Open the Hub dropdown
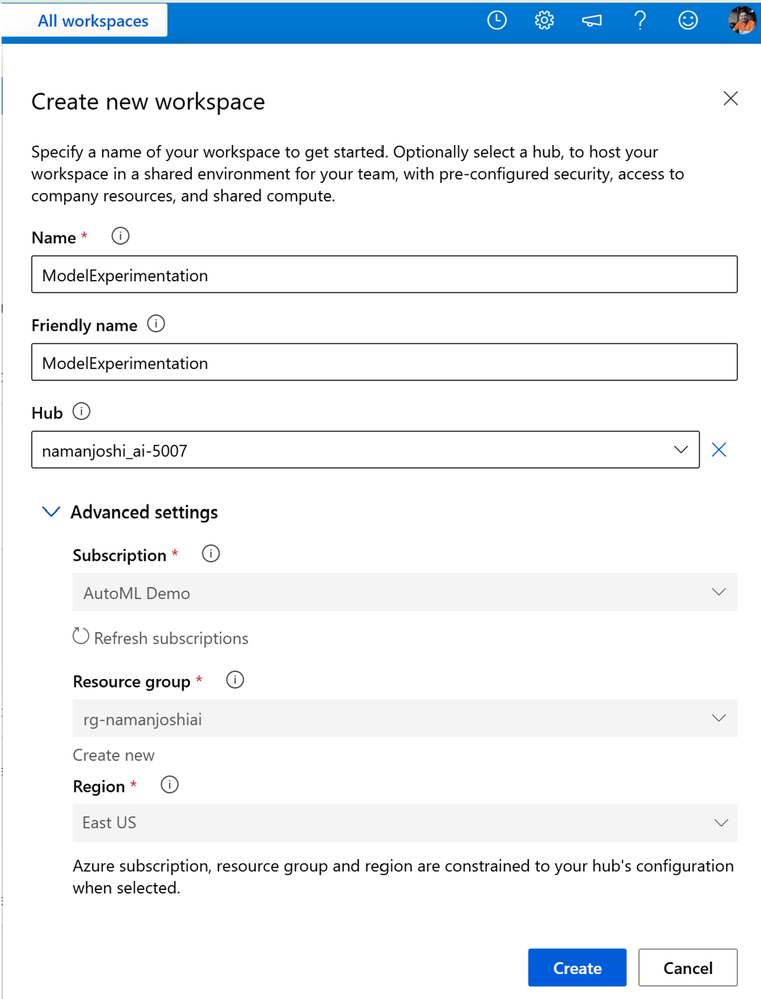 (365, 450)
